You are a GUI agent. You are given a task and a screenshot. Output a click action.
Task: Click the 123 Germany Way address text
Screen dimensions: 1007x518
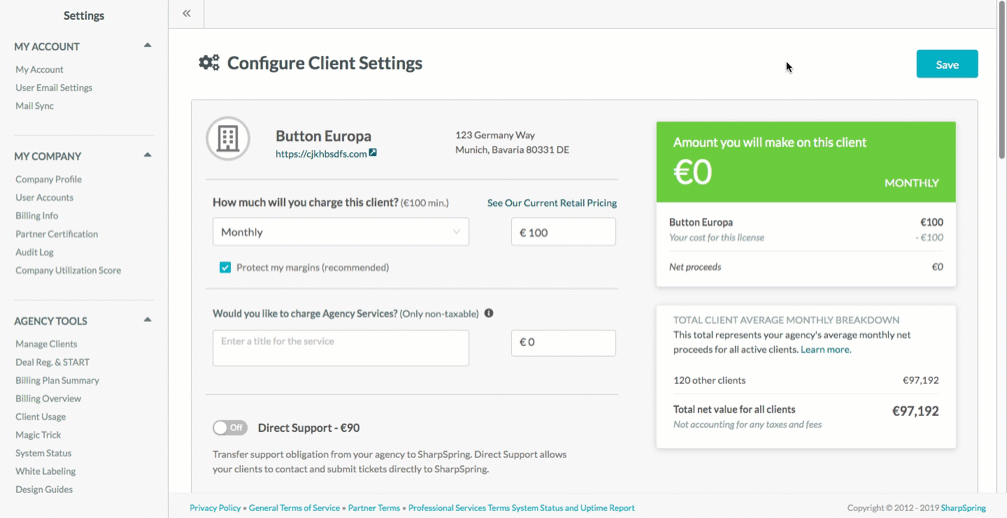[x=495, y=135]
